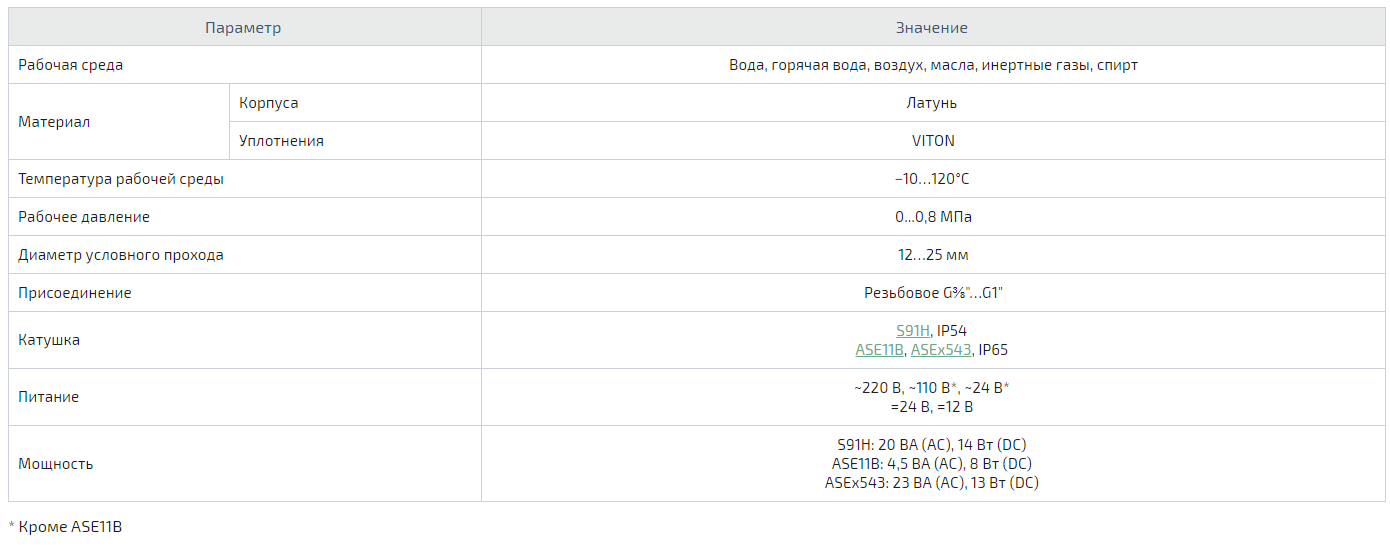Select the '=24 В, =12 В' line
The image size is (1390, 557).
tap(932, 407)
